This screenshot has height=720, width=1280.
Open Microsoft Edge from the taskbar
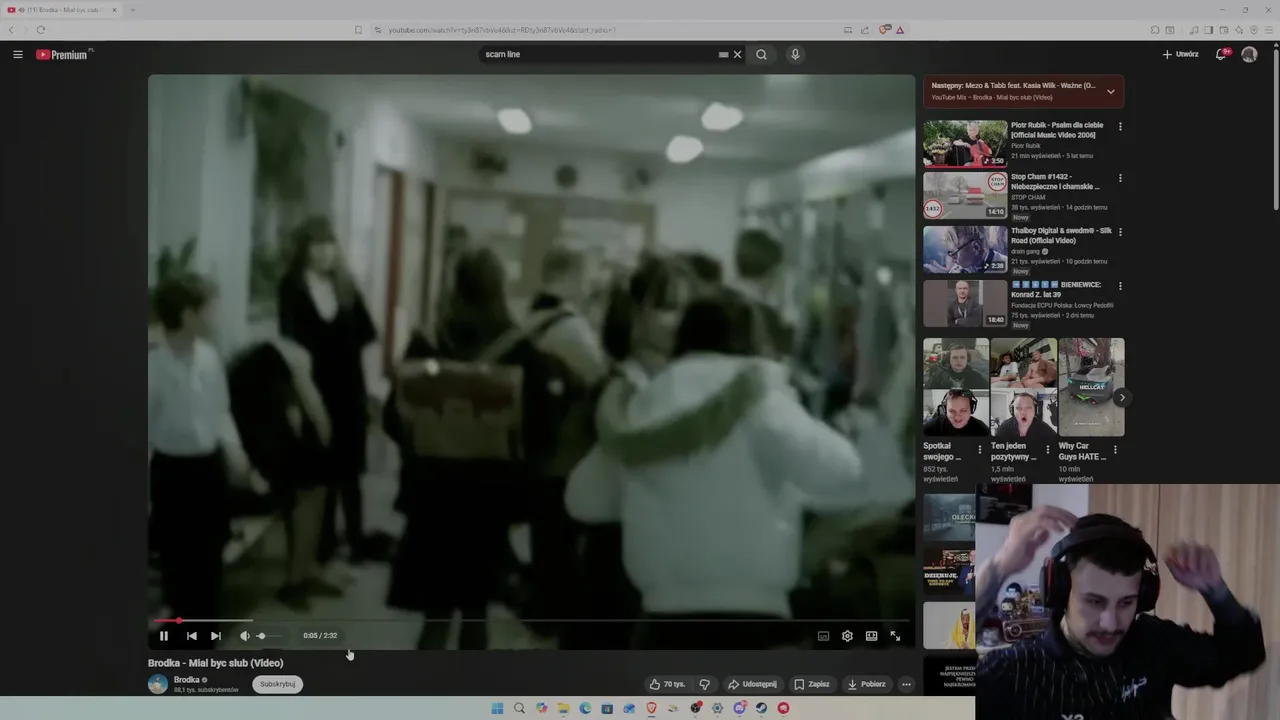coord(585,708)
